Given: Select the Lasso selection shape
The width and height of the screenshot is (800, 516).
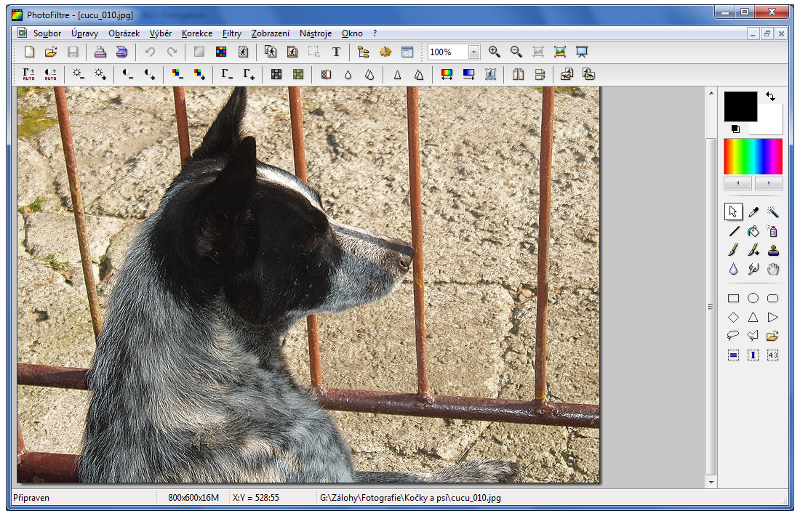Looking at the screenshot, I should pyautogui.click(x=734, y=336).
